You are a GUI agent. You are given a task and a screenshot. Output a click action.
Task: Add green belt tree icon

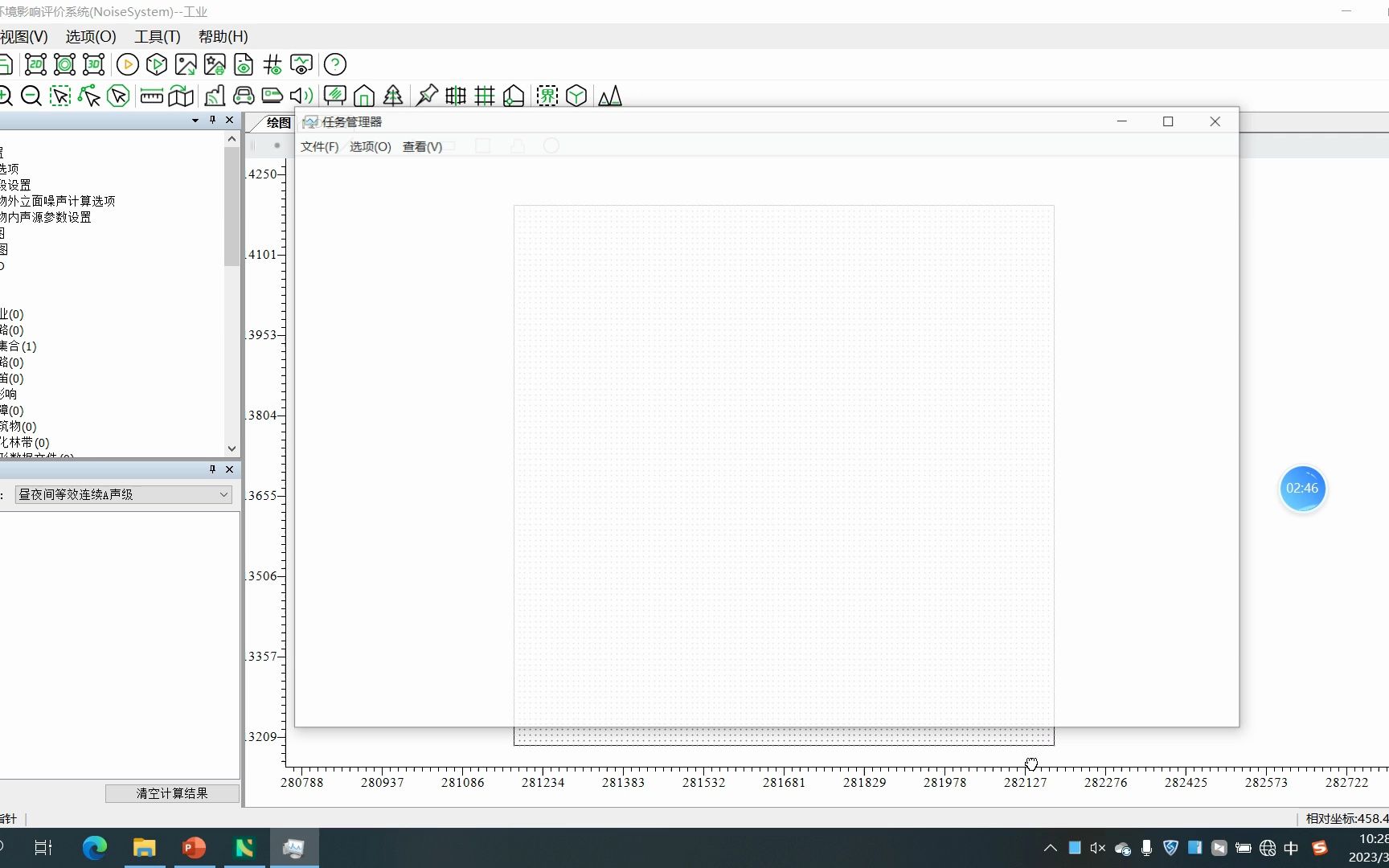[393, 96]
